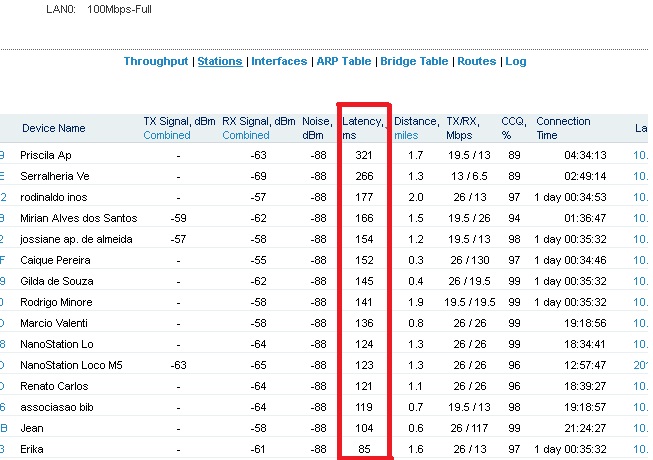View the Bridge Table tab
This screenshot has height=460, width=653.
414,61
